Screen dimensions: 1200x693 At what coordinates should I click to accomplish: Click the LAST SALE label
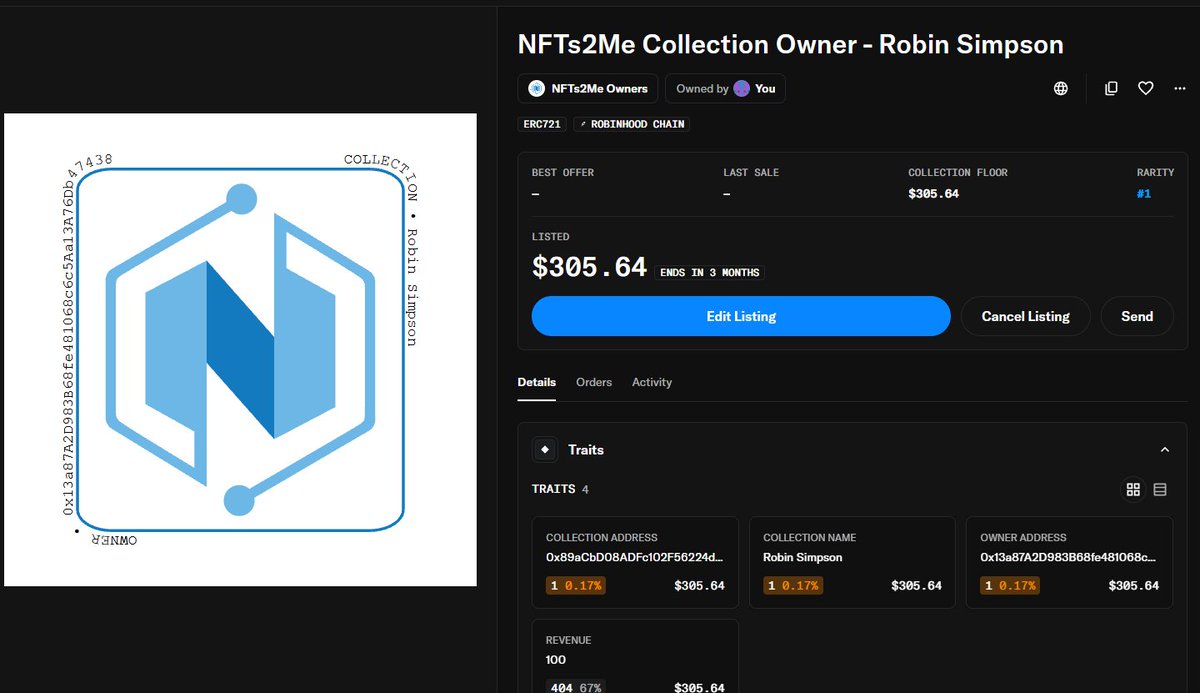coord(751,173)
